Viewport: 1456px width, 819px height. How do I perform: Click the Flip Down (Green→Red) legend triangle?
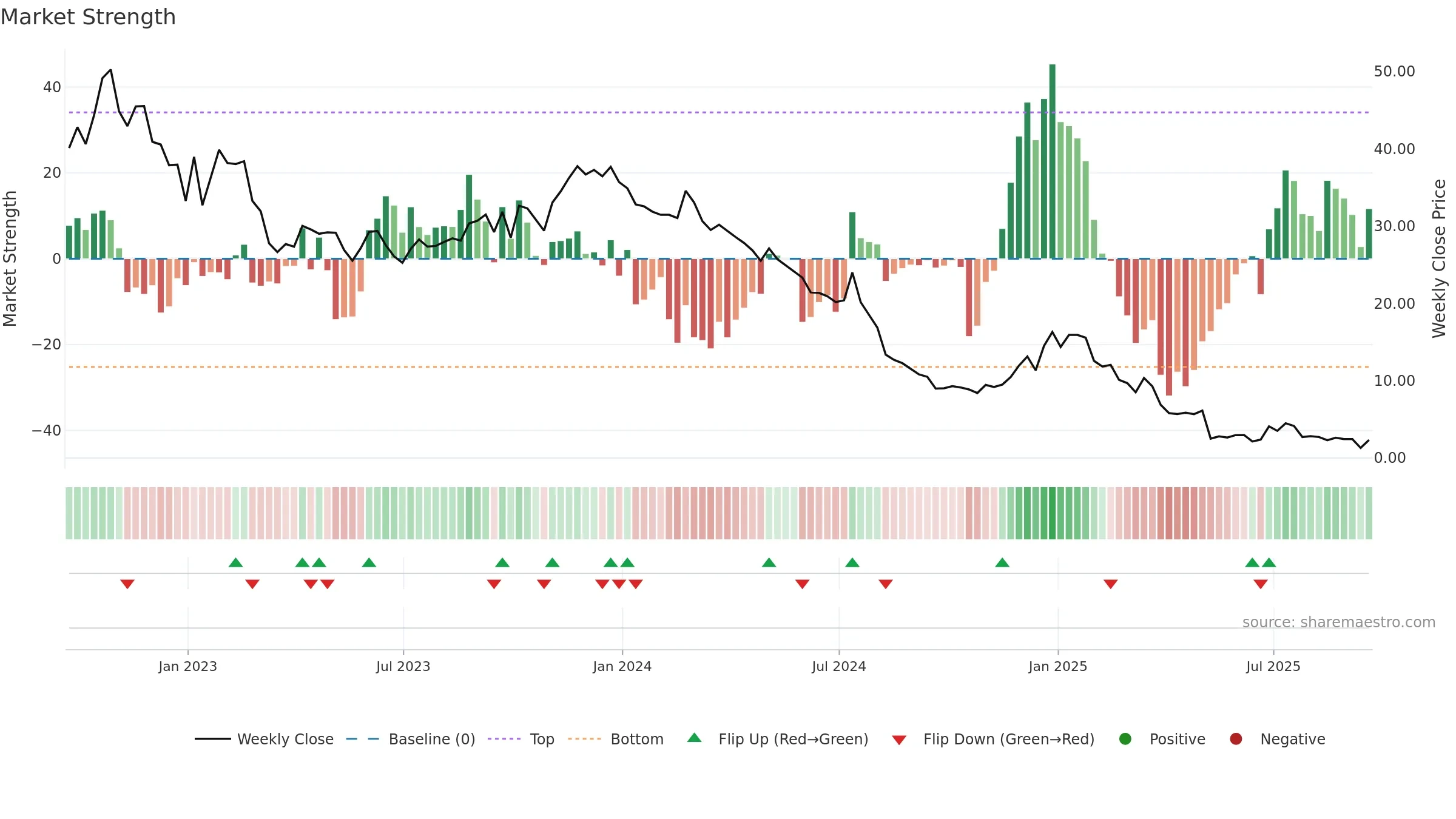tap(900, 740)
